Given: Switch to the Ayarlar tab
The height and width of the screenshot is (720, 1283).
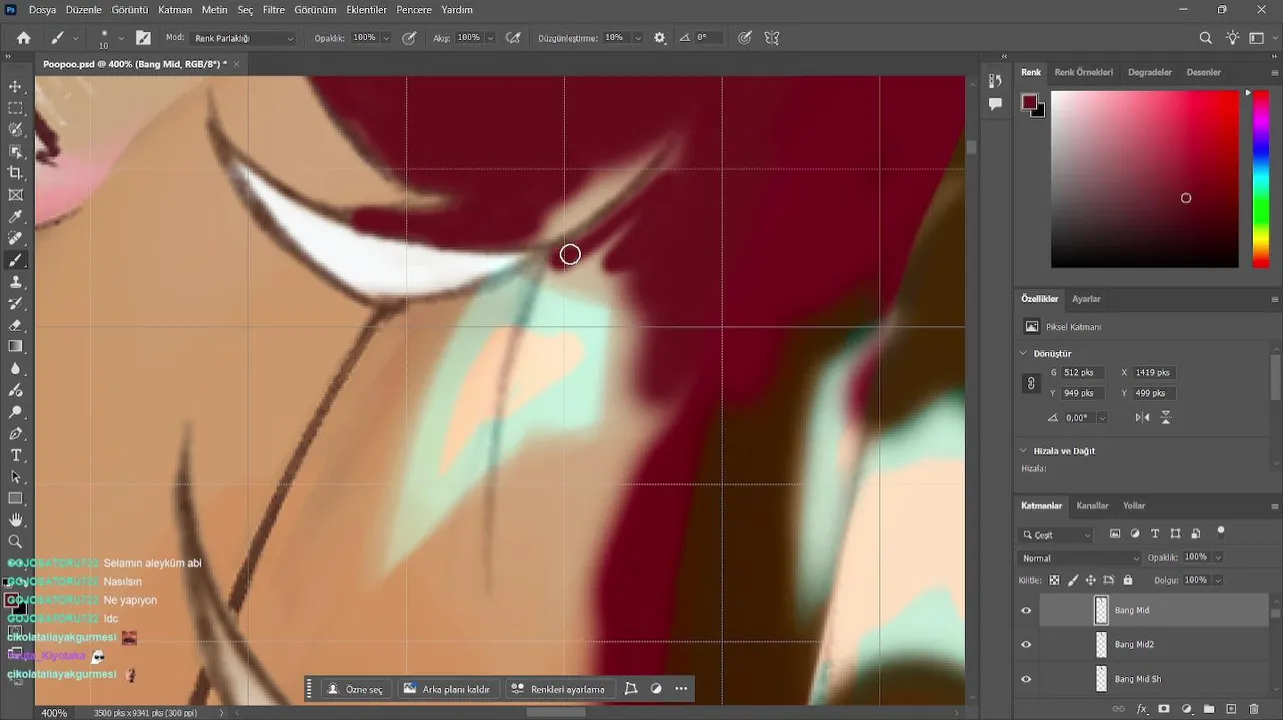Looking at the screenshot, I should pyautogui.click(x=1086, y=299).
